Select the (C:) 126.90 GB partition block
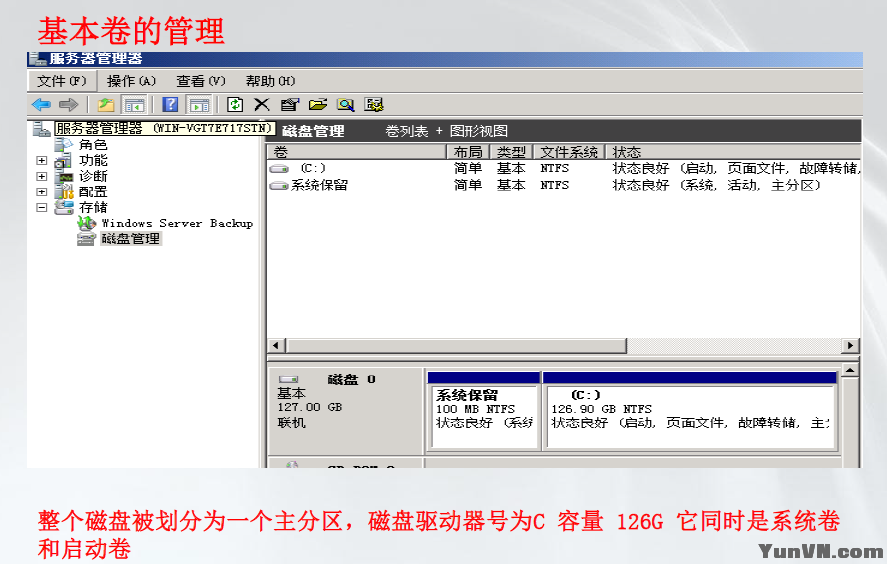This screenshot has width=887, height=564. tap(690, 411)
